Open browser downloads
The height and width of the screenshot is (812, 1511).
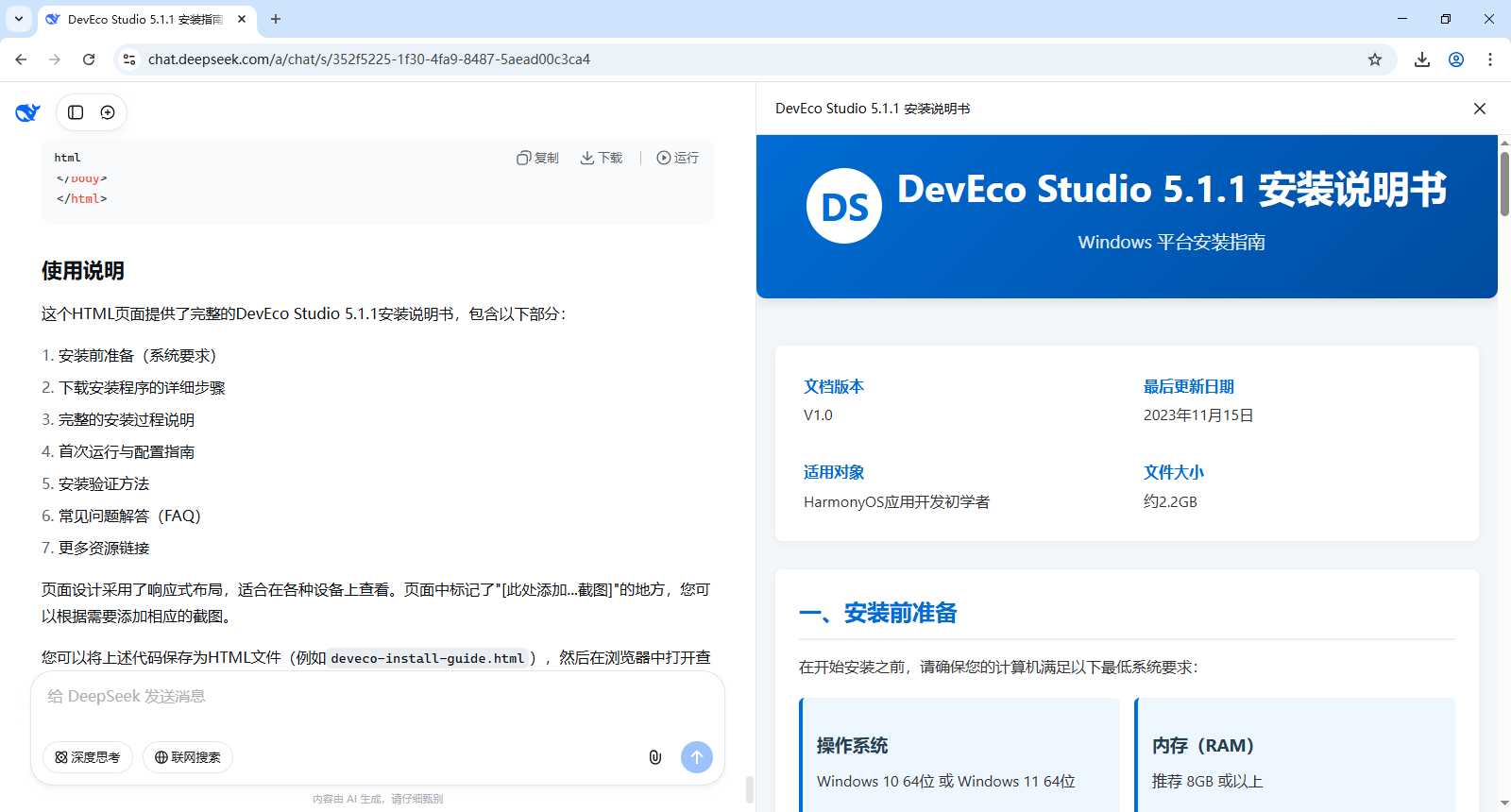(x=1422, y=59)
